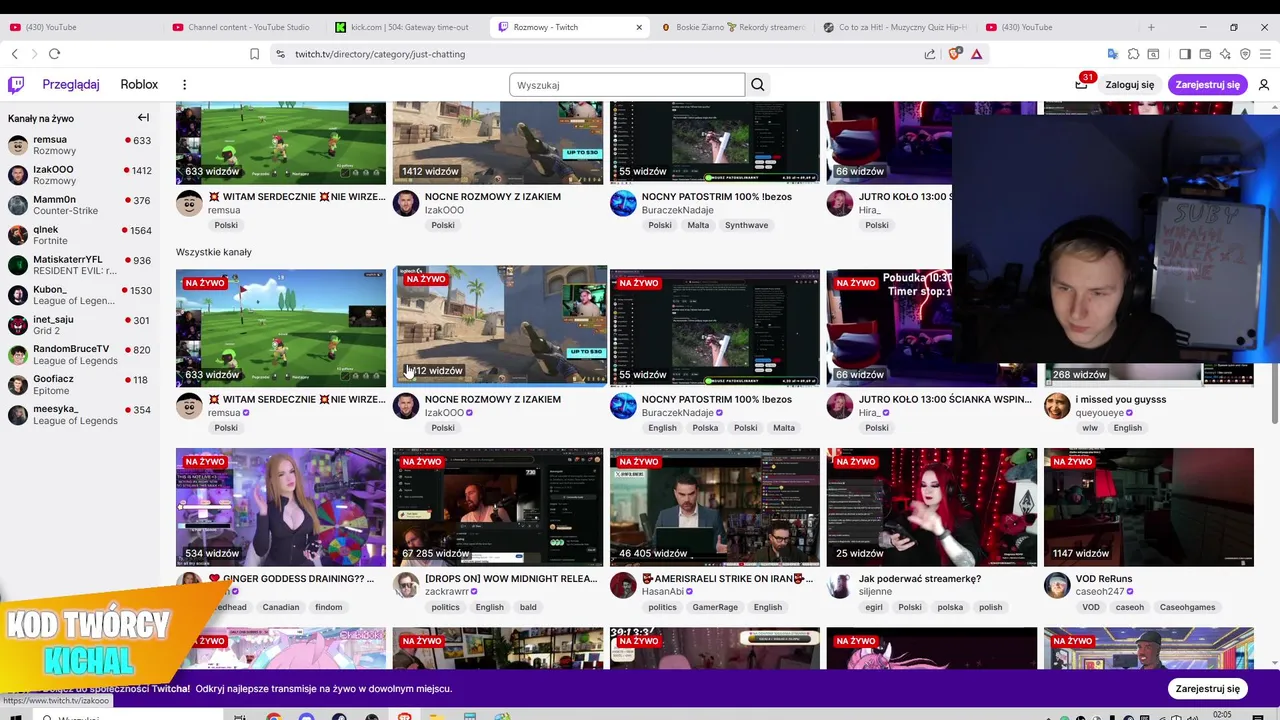Click the Zaloguj się button
1280x720 pixels.
coord(1130,85)
